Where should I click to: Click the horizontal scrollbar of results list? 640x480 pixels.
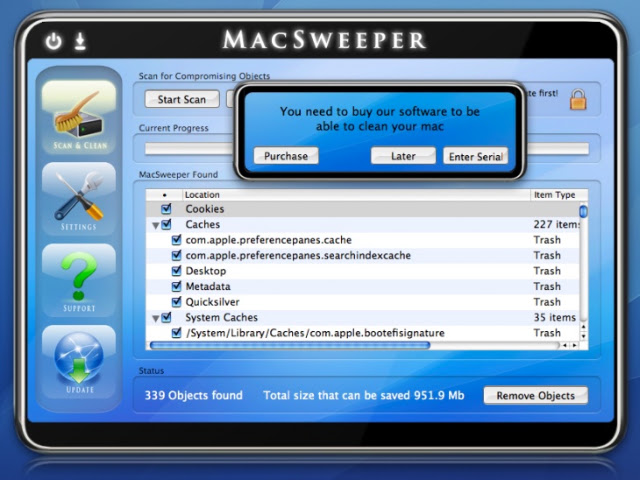(x=290, y=345)
